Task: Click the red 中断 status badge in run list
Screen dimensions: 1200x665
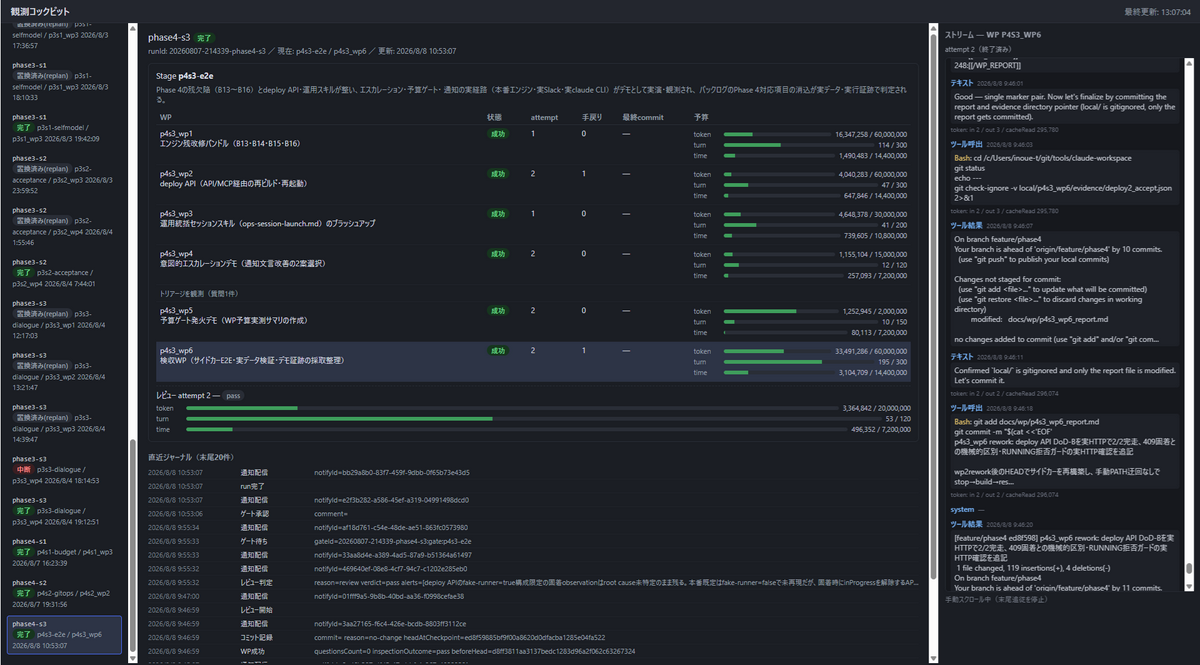Action: pyautogui.click(x=23, y=469)
